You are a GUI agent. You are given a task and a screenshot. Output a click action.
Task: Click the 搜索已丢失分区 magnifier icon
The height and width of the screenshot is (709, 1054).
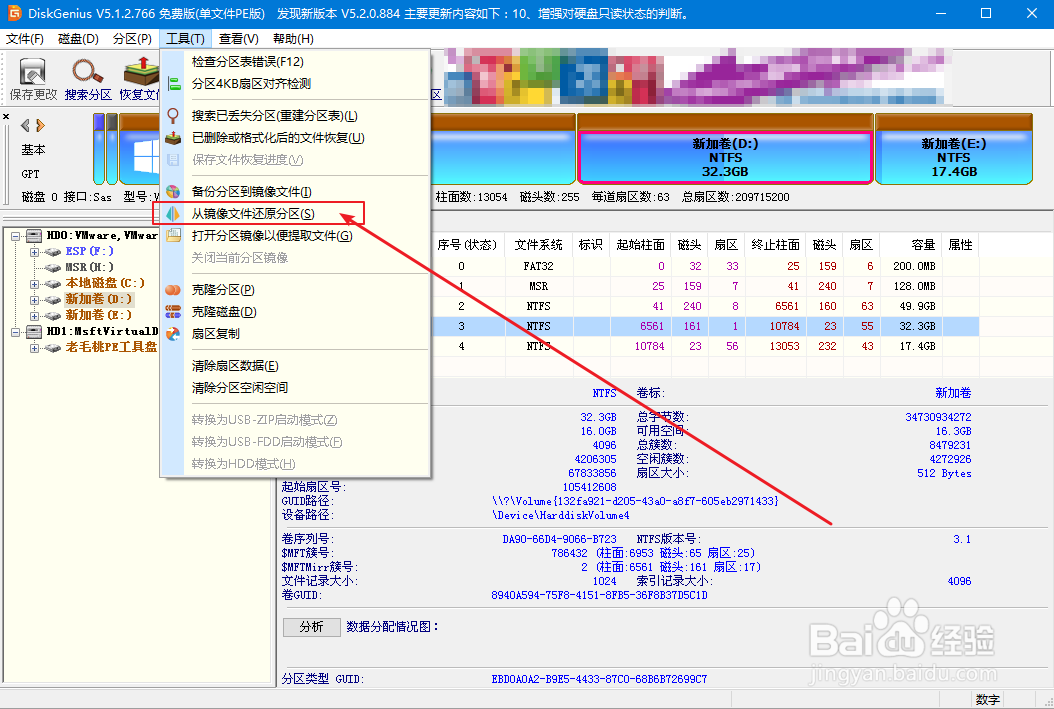point(173,116)
